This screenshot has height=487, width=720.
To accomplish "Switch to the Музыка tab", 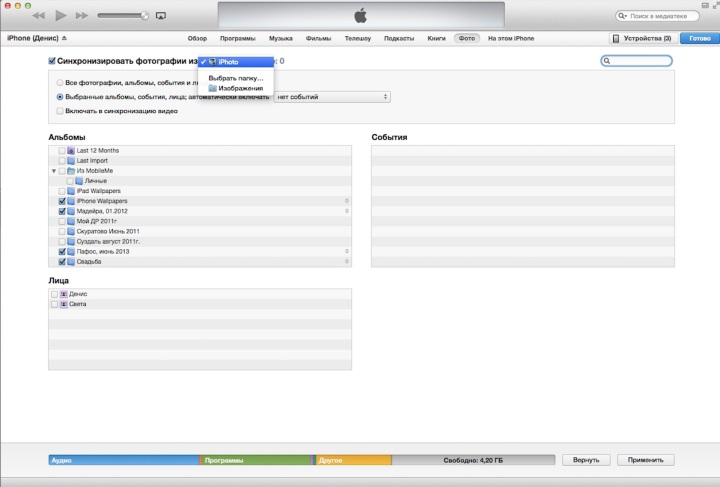I will (281, 38).
